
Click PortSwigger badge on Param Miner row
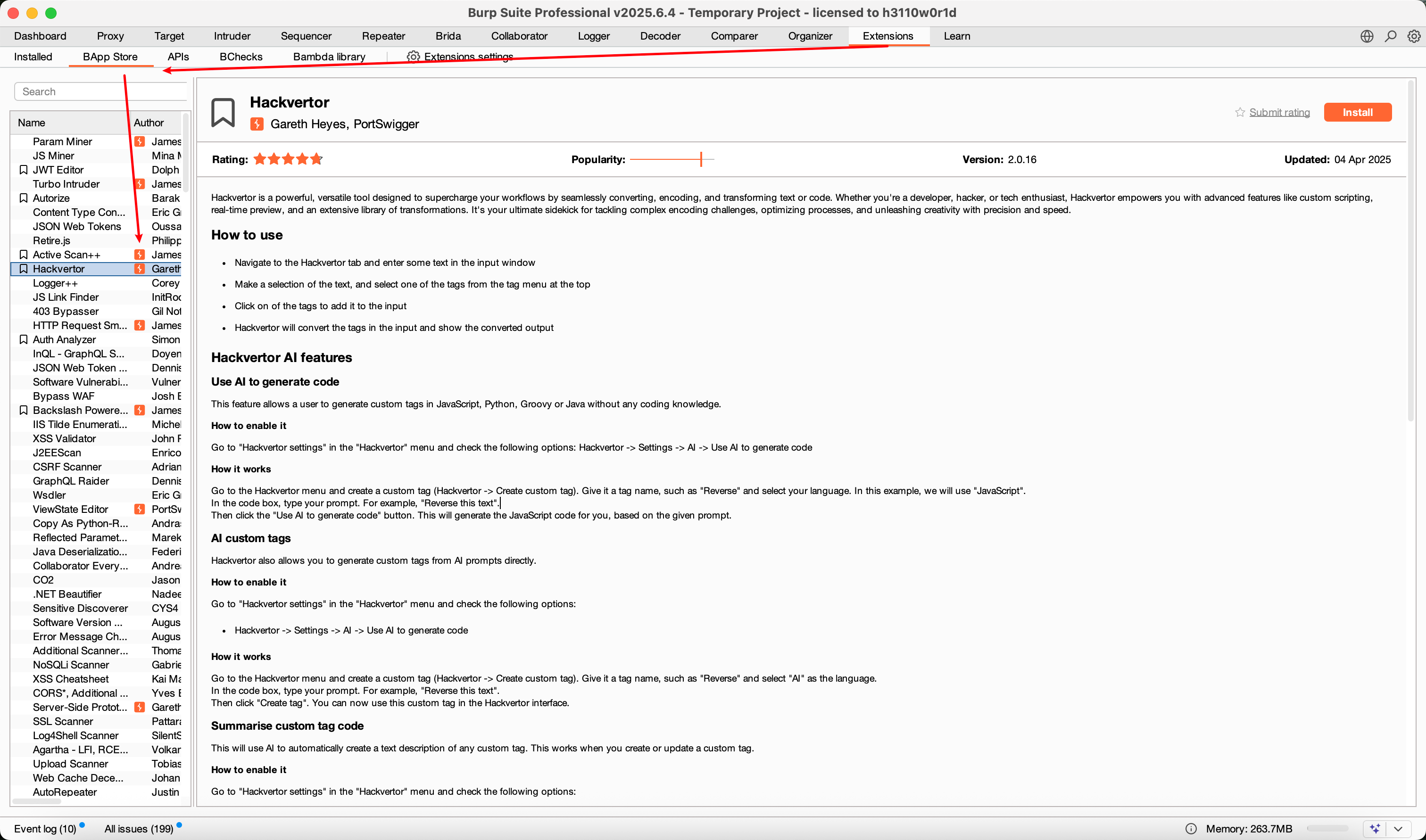[139, 141]
